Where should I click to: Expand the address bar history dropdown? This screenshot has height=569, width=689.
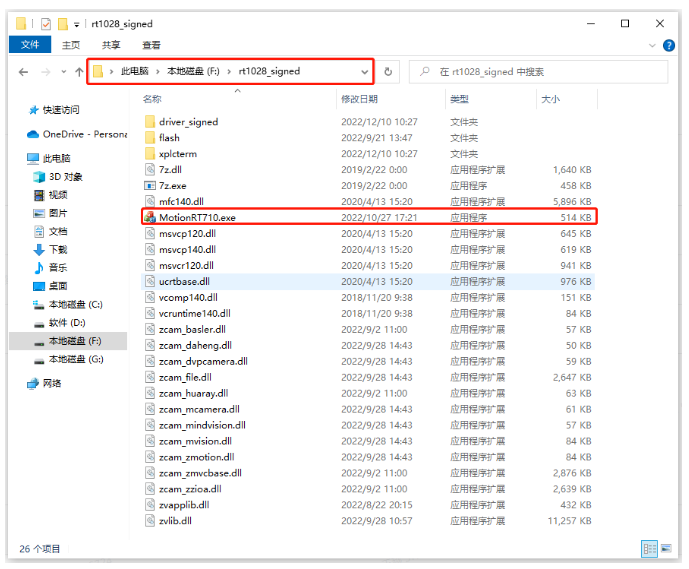pyautogui.click(x=364, y=72)
